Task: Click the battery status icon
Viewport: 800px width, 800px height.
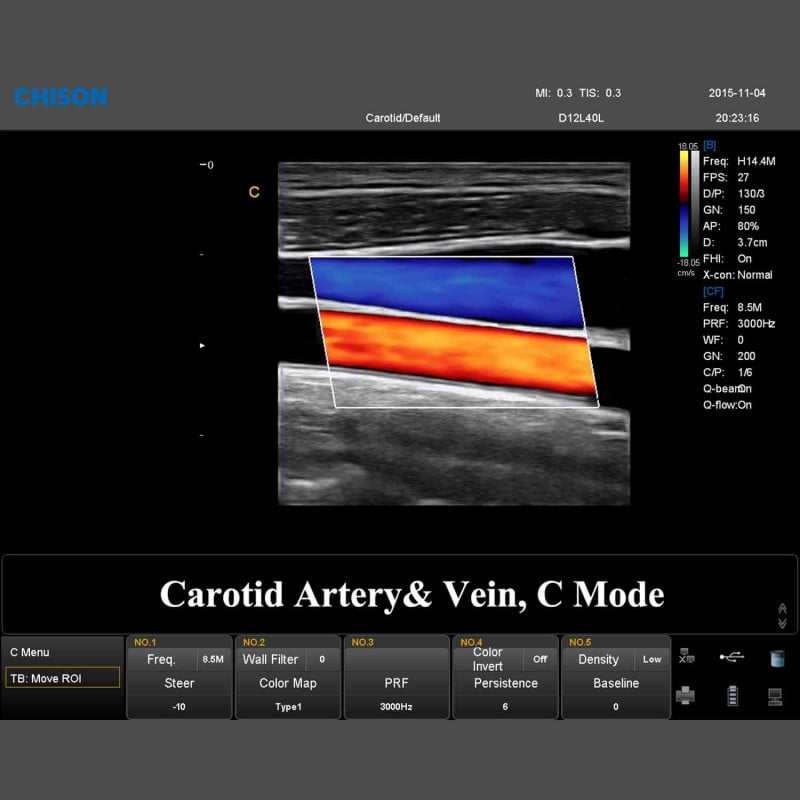Action: pyautogui.click(x=733, y=695)
